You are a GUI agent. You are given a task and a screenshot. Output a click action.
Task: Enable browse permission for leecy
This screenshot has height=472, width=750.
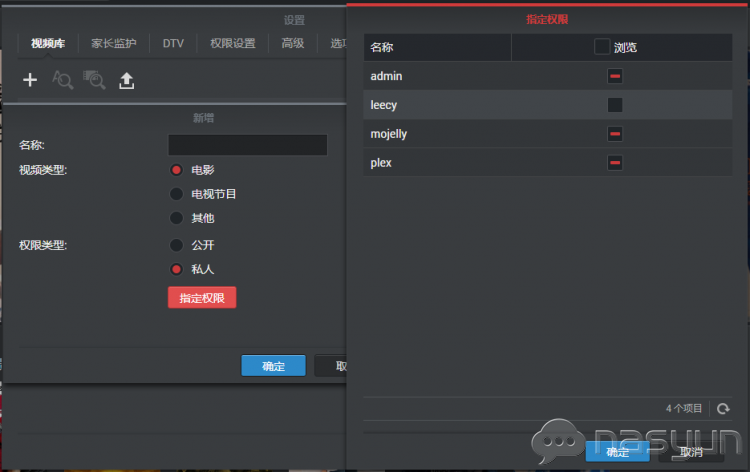click(x=615, y=105)
